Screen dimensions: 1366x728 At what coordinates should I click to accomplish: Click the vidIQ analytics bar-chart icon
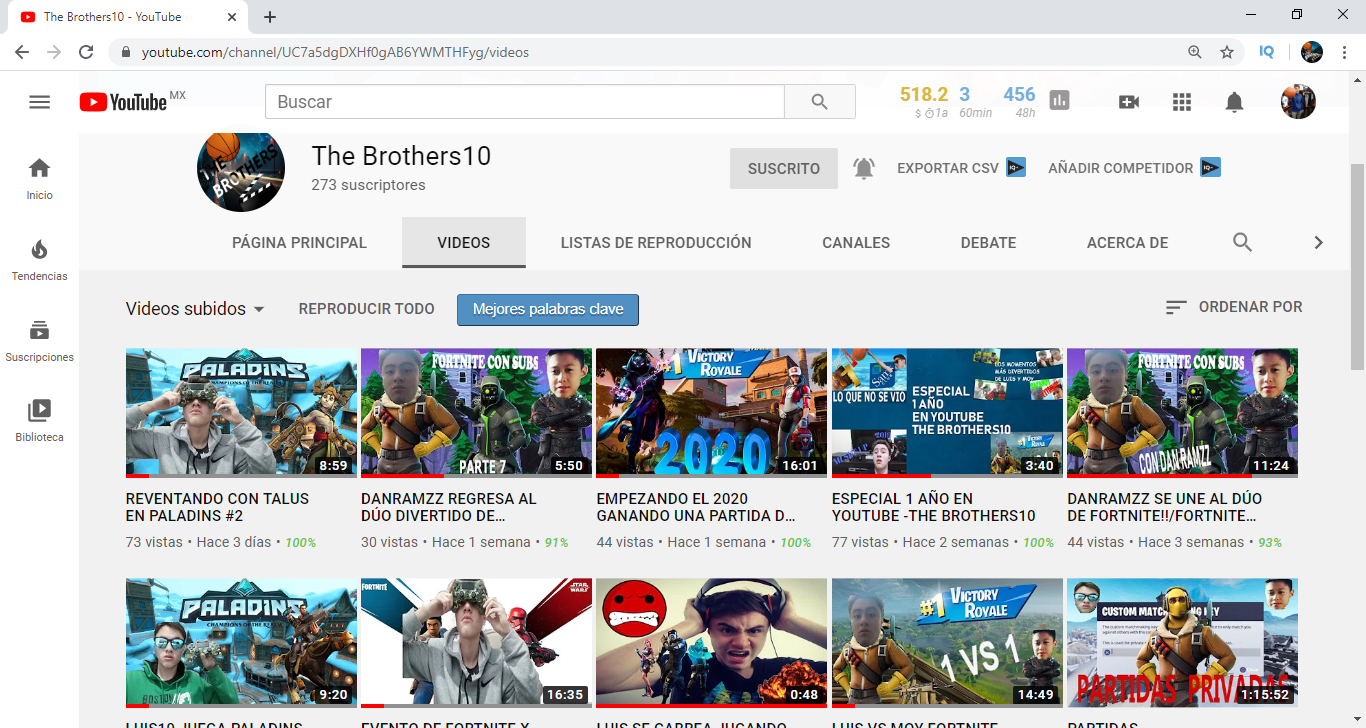1060,101
